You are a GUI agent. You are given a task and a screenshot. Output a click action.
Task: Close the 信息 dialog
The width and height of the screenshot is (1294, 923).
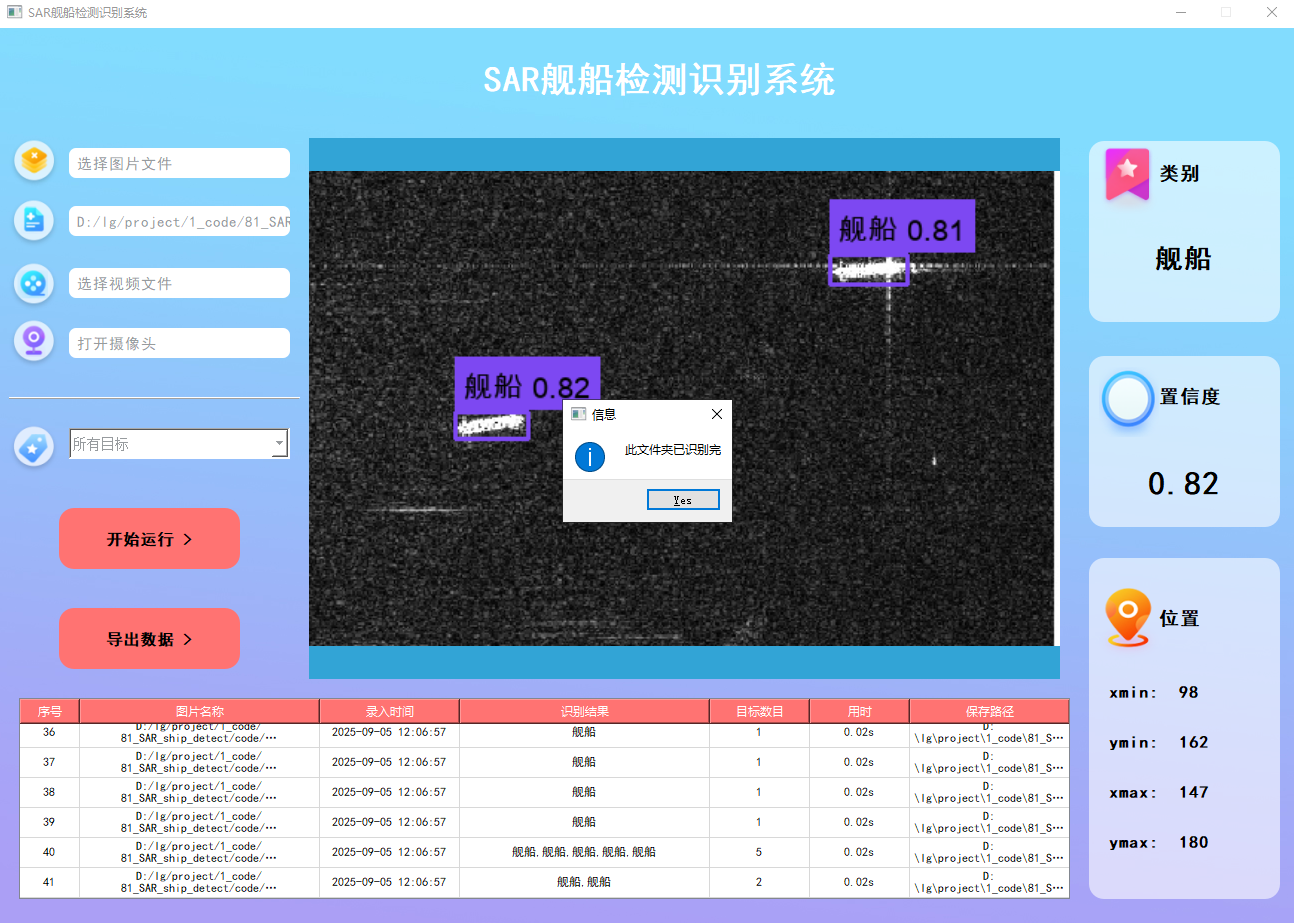point(716,414)
